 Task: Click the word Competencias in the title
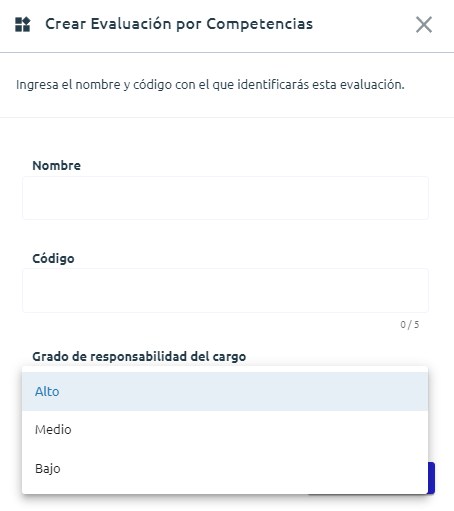coord(260,24)
